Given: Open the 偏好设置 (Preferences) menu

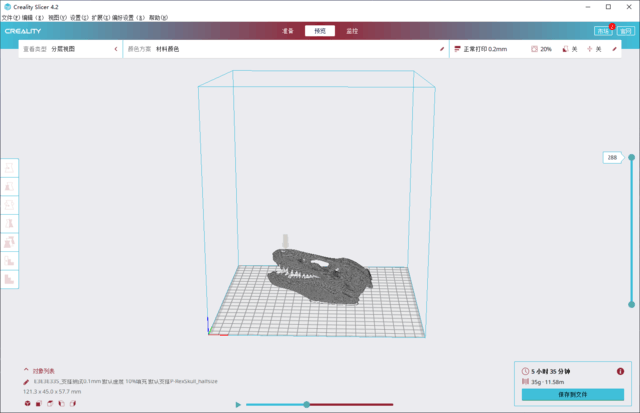Looking at the screenshot, I should point(128,18).
